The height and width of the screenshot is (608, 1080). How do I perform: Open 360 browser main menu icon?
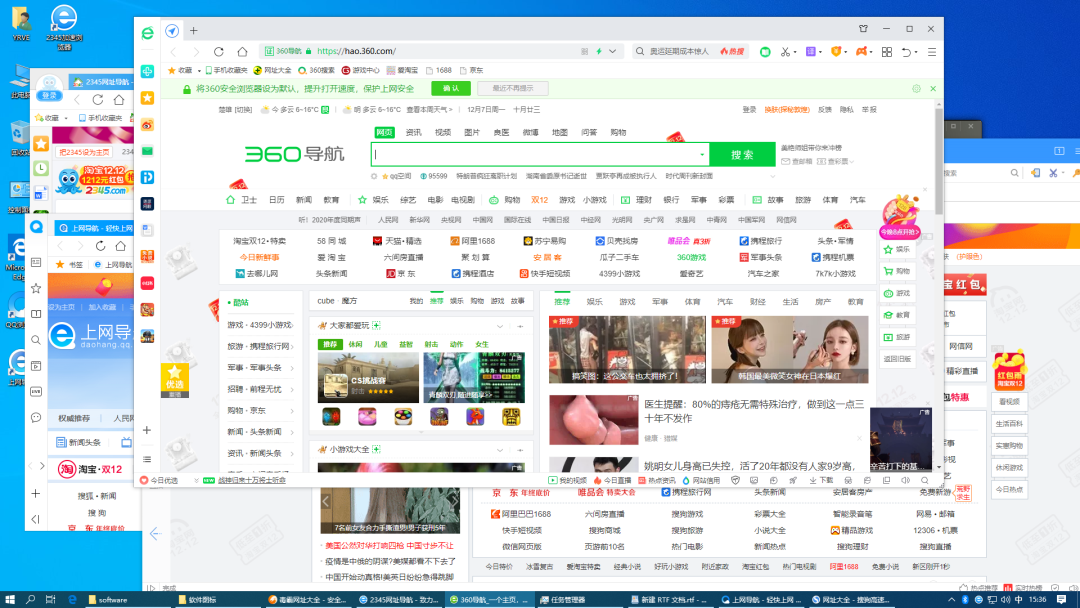tap(931, 52)
